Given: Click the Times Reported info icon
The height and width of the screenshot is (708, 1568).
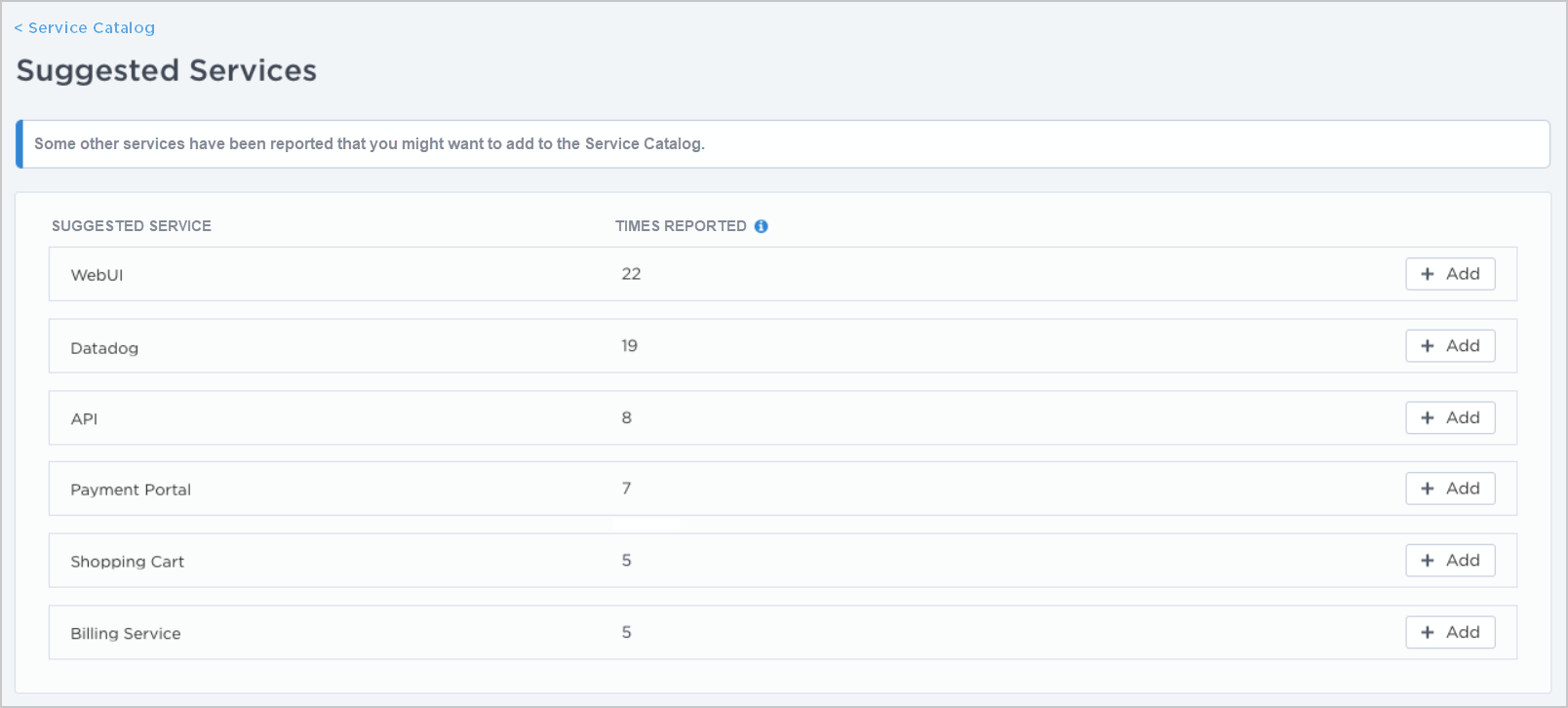Looking at the screenshot, I should click(761, 226).
